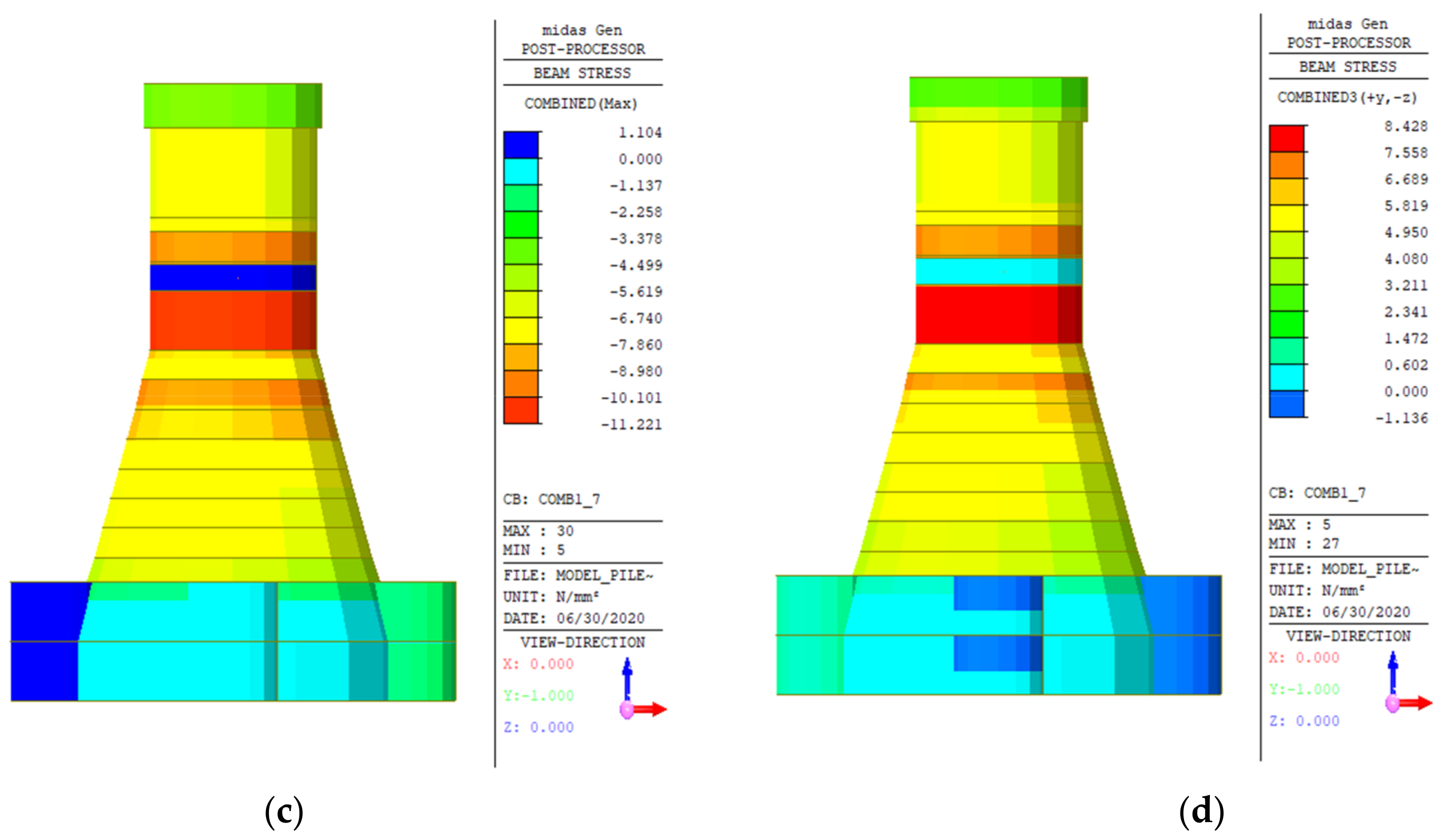Screen dimensions: 1441x840
Task: Click the COMBINED3(+y,-z) legend title
Action: click(1347, 97)
